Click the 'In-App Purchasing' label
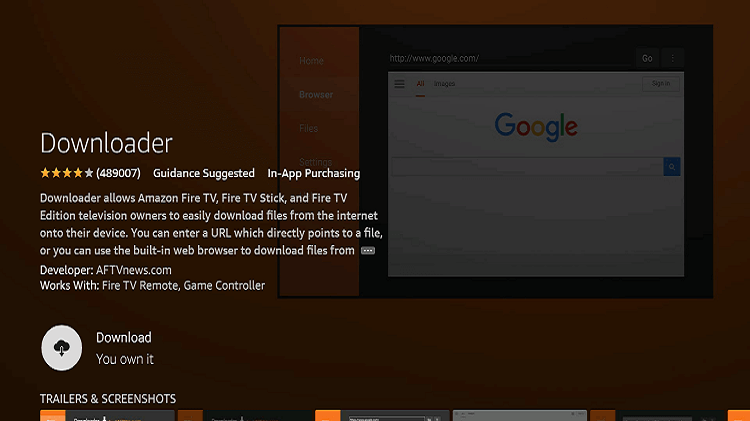The width and height of the screenshot is (750, 421). (x=314, y=173)
